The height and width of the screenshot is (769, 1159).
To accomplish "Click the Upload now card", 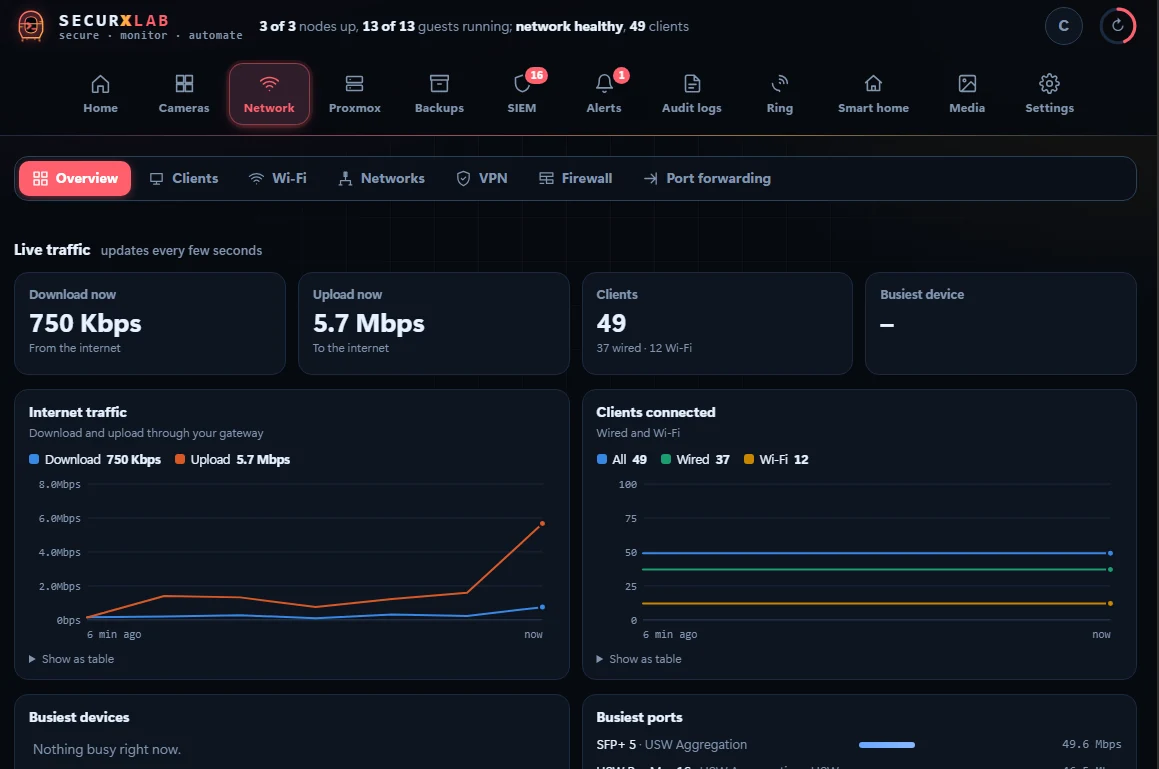I will [434, 323].
